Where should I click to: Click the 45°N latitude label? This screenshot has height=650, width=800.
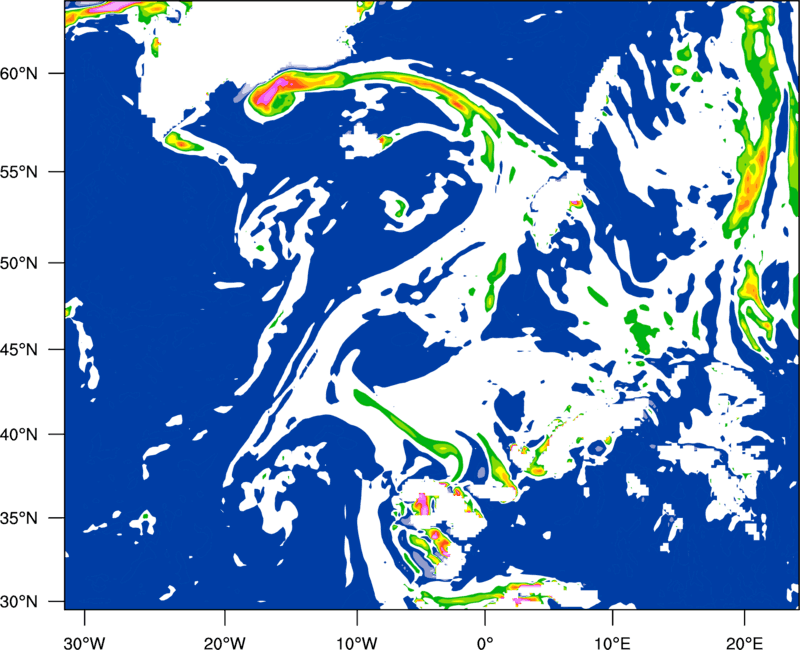click(19, 350)
